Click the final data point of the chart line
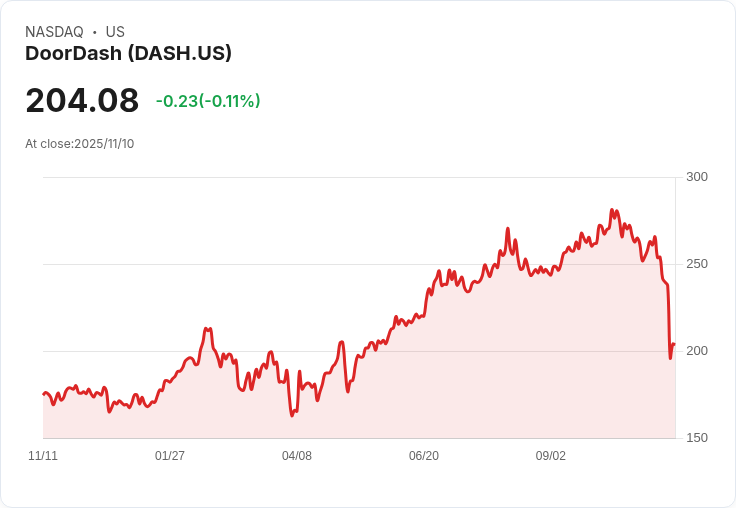This screenshot has height=508, width=736. [x=675, y=344]
